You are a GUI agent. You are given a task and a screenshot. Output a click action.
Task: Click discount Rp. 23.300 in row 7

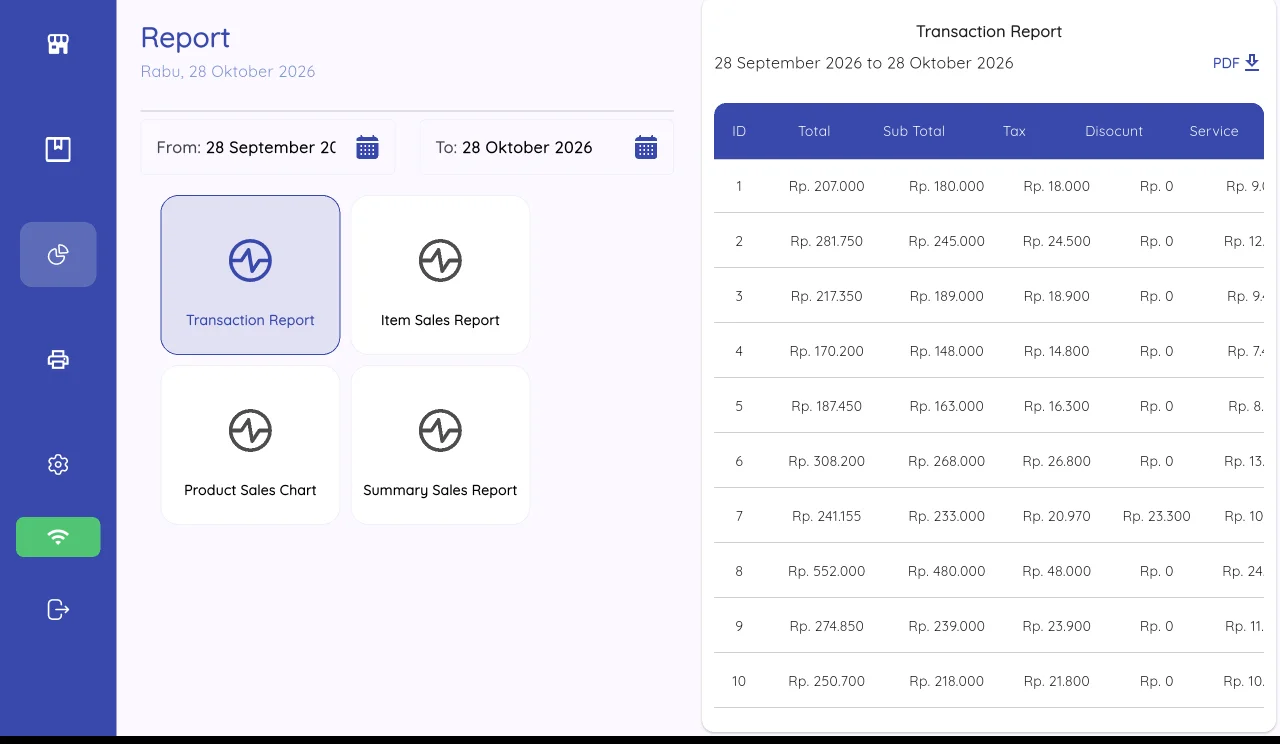pos(1157,516)
